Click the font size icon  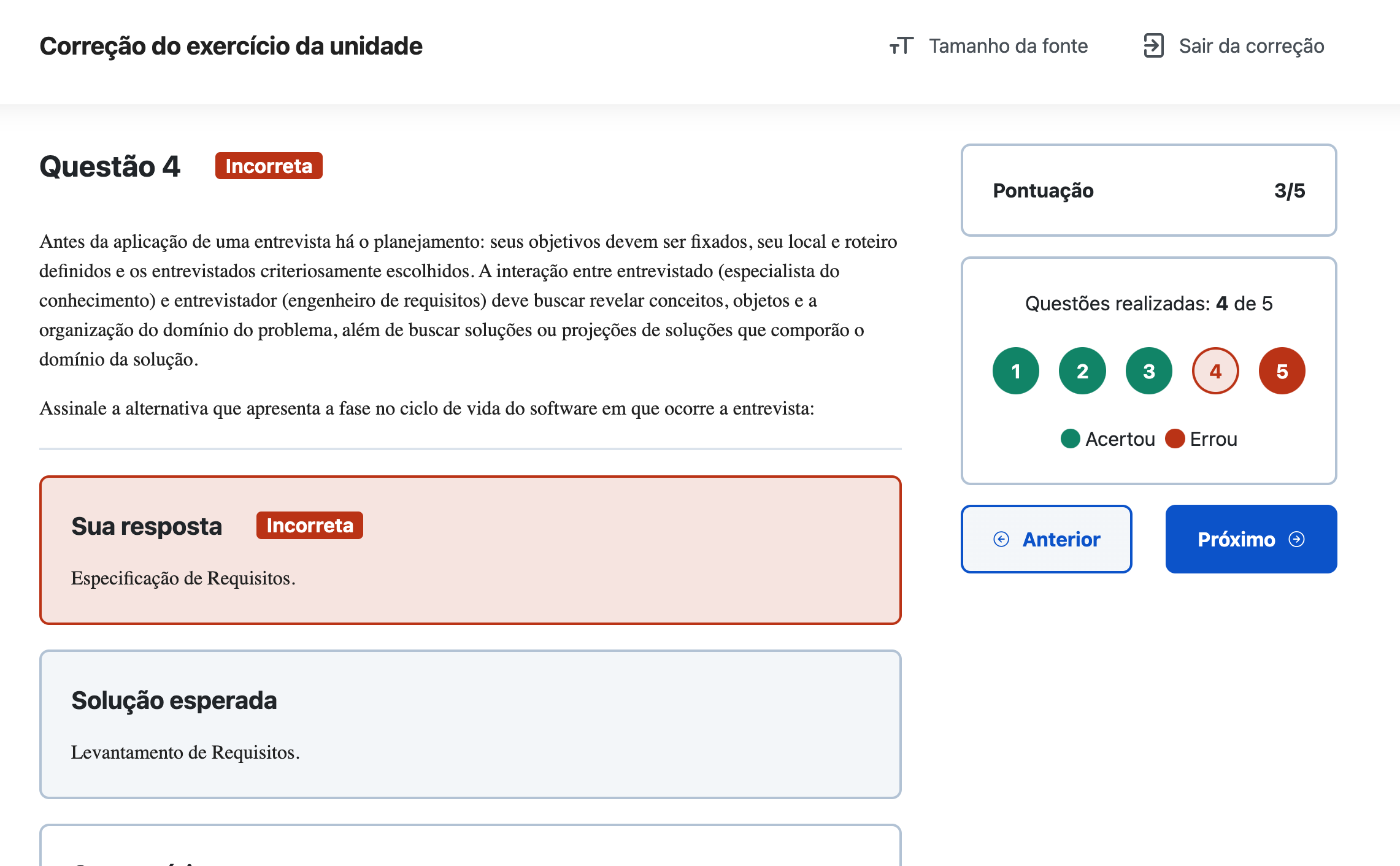point(901,46)
